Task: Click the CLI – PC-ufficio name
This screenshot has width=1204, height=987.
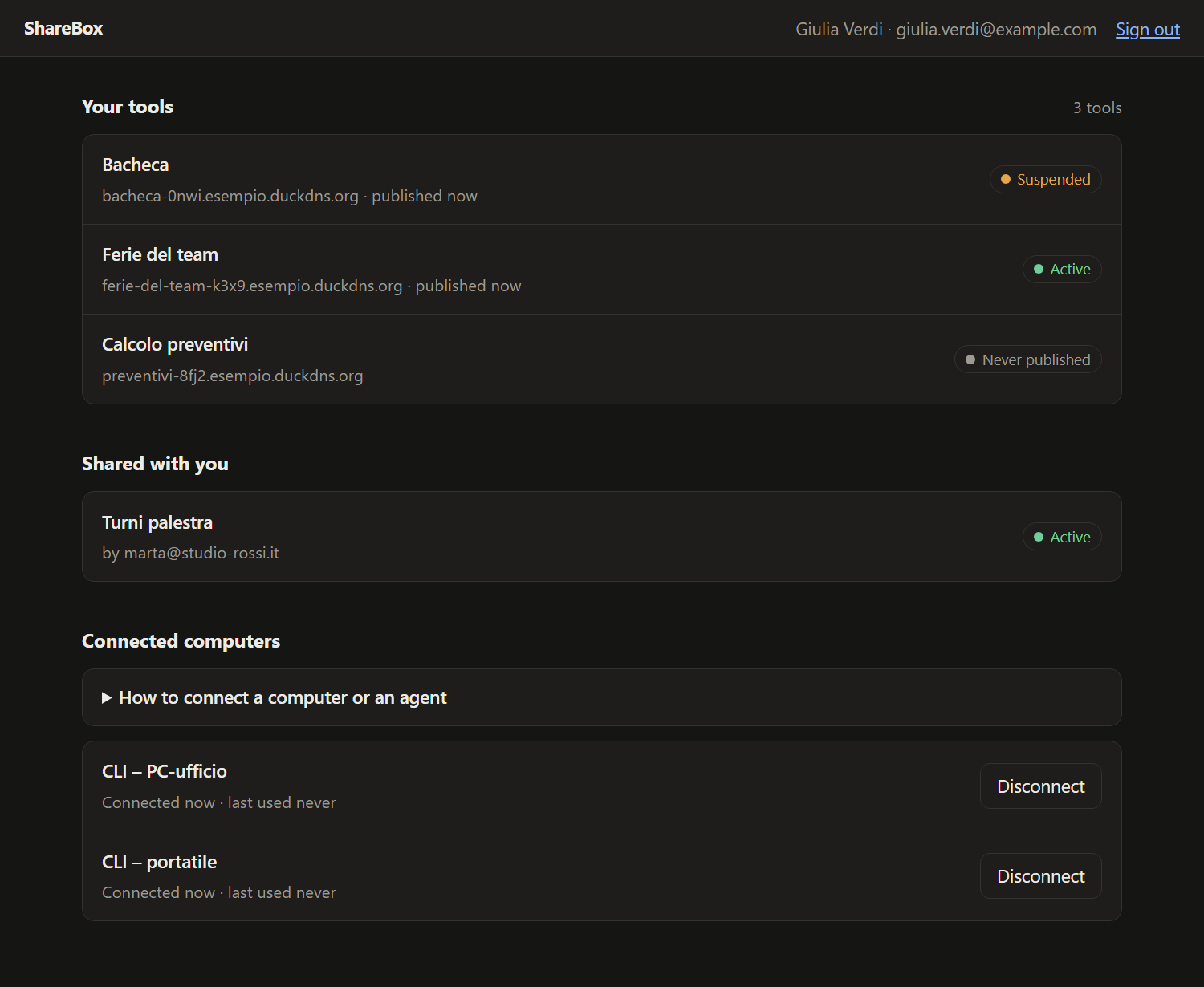Action: click(x=165, y=771)
